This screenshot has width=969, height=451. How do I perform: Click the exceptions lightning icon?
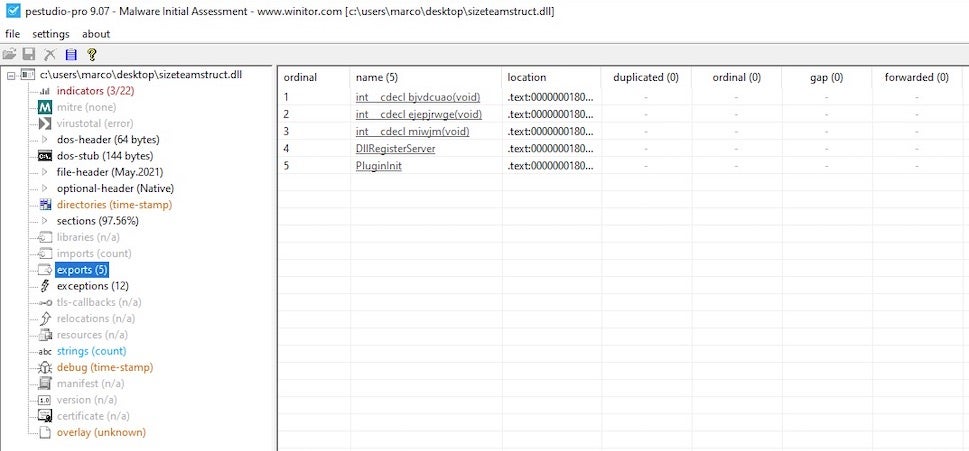[44, 286]
